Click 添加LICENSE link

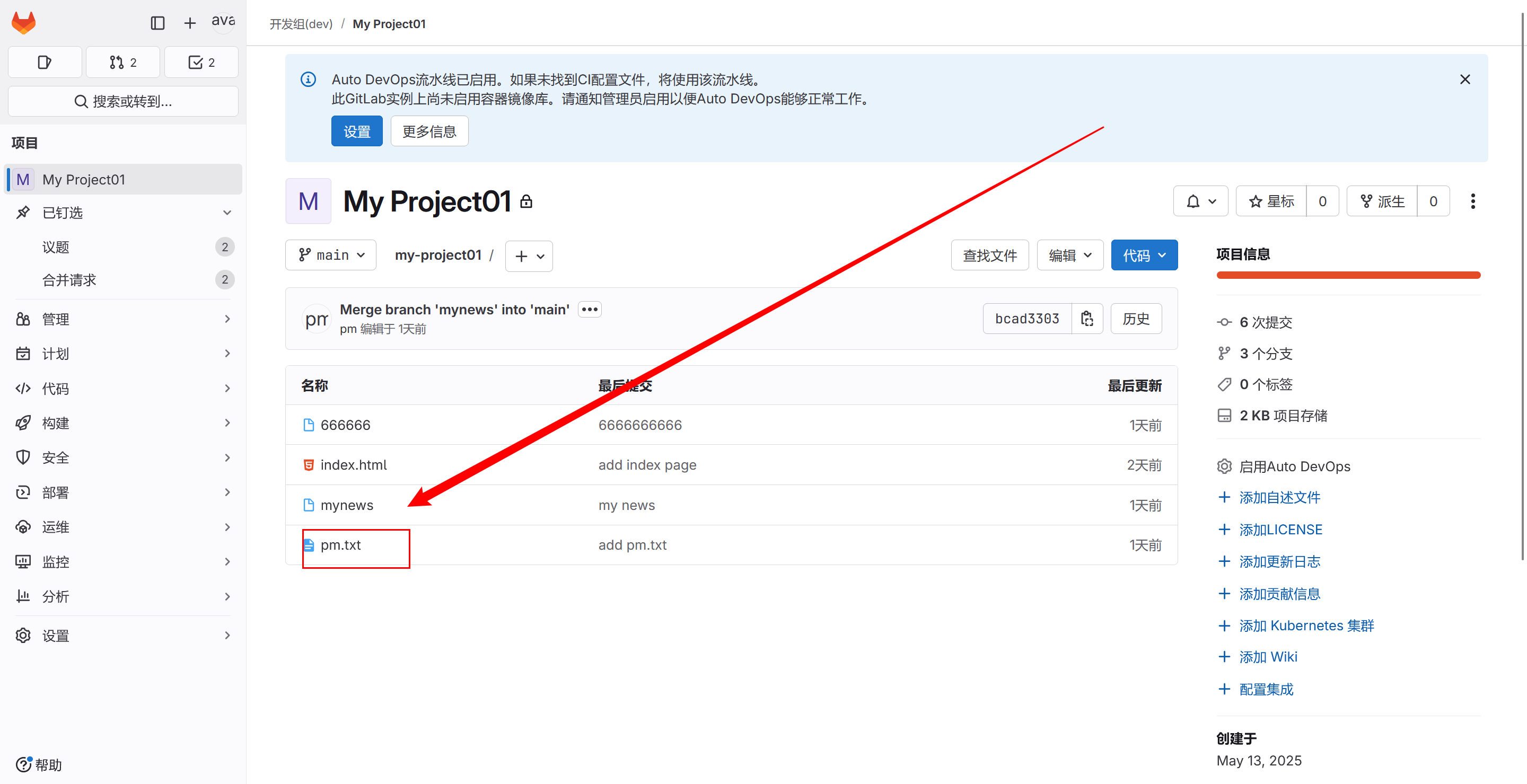[1280, 529]
